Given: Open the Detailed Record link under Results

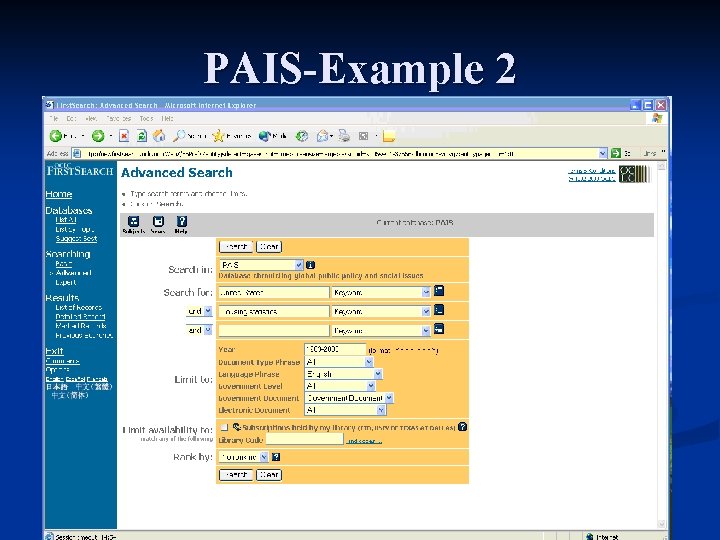Looking at the screenshot, I should coord(80,316).
